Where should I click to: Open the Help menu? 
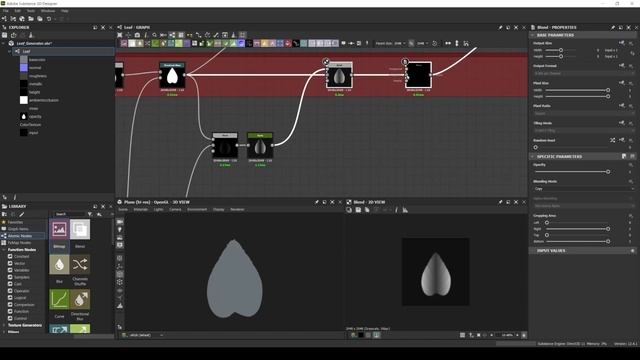[x=64, y=11]
